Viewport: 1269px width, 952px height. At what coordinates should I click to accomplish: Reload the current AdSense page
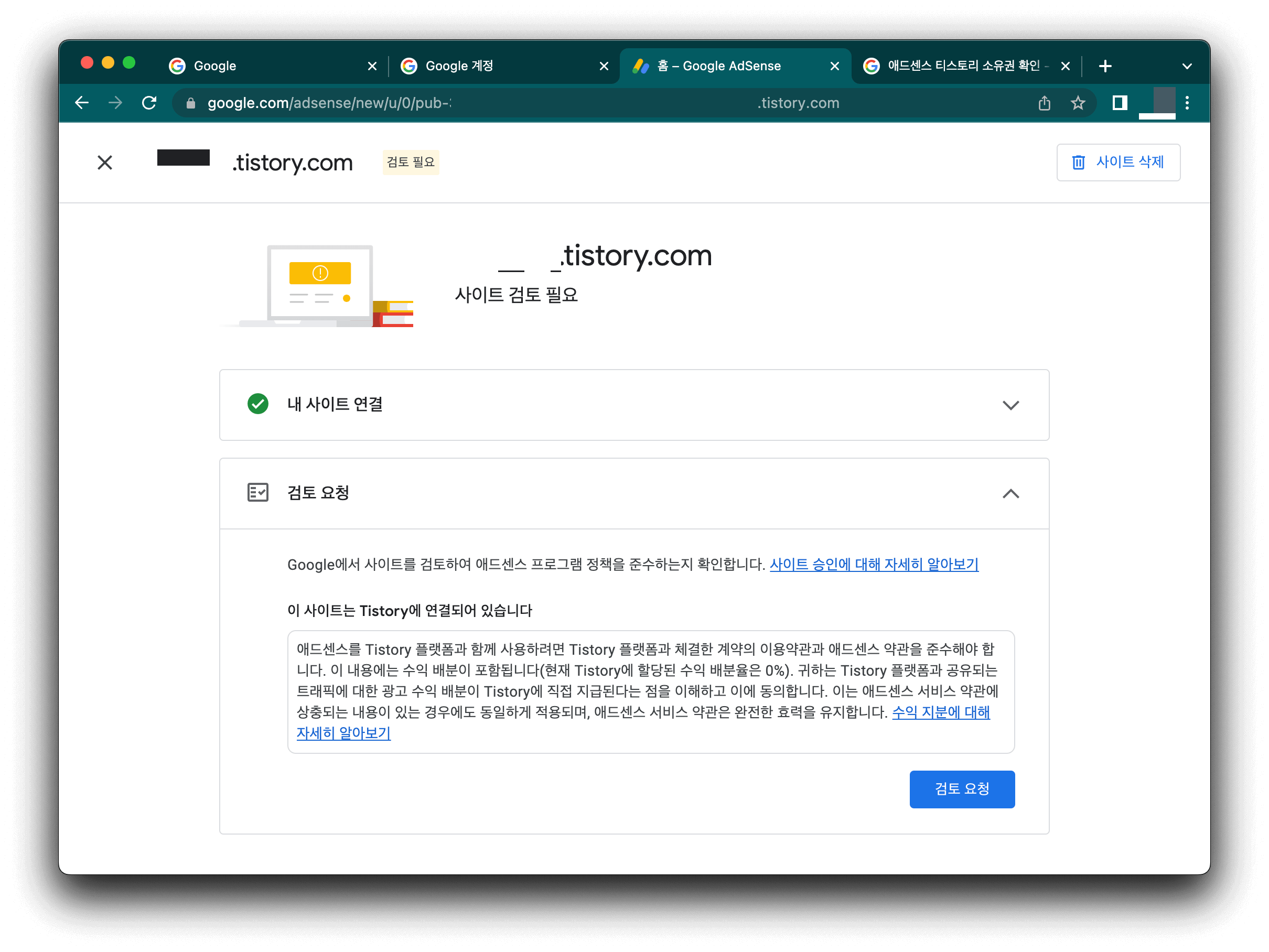pos(149,103)
